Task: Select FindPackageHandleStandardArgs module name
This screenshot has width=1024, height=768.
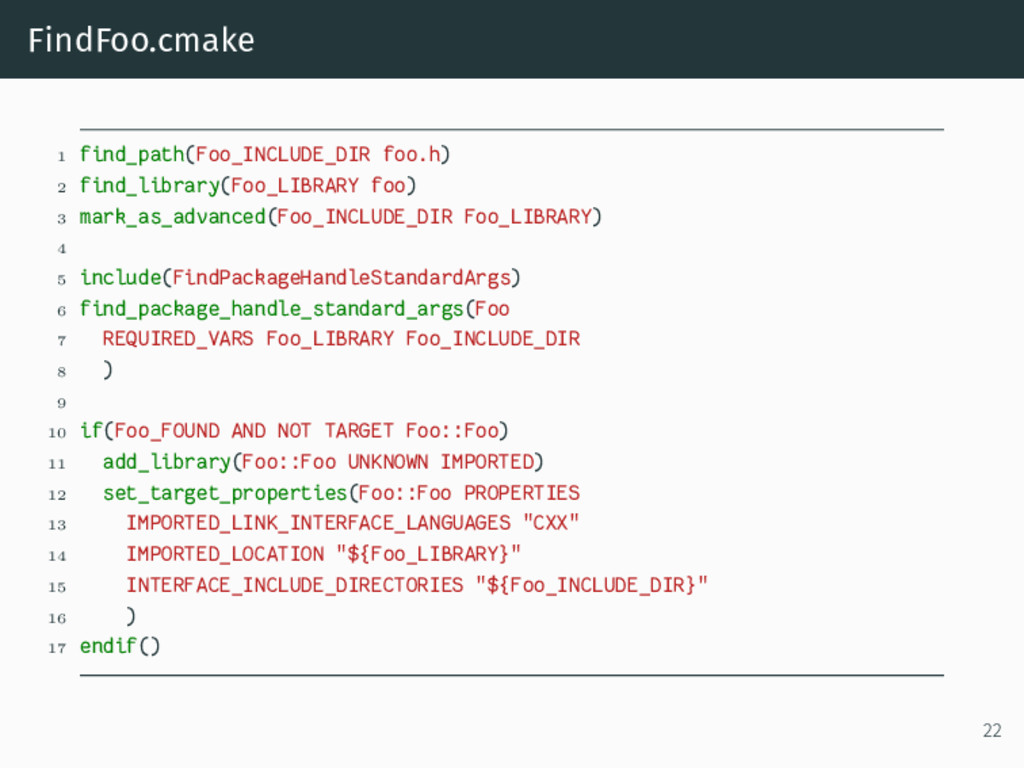Action: click(x=341, y=278)
